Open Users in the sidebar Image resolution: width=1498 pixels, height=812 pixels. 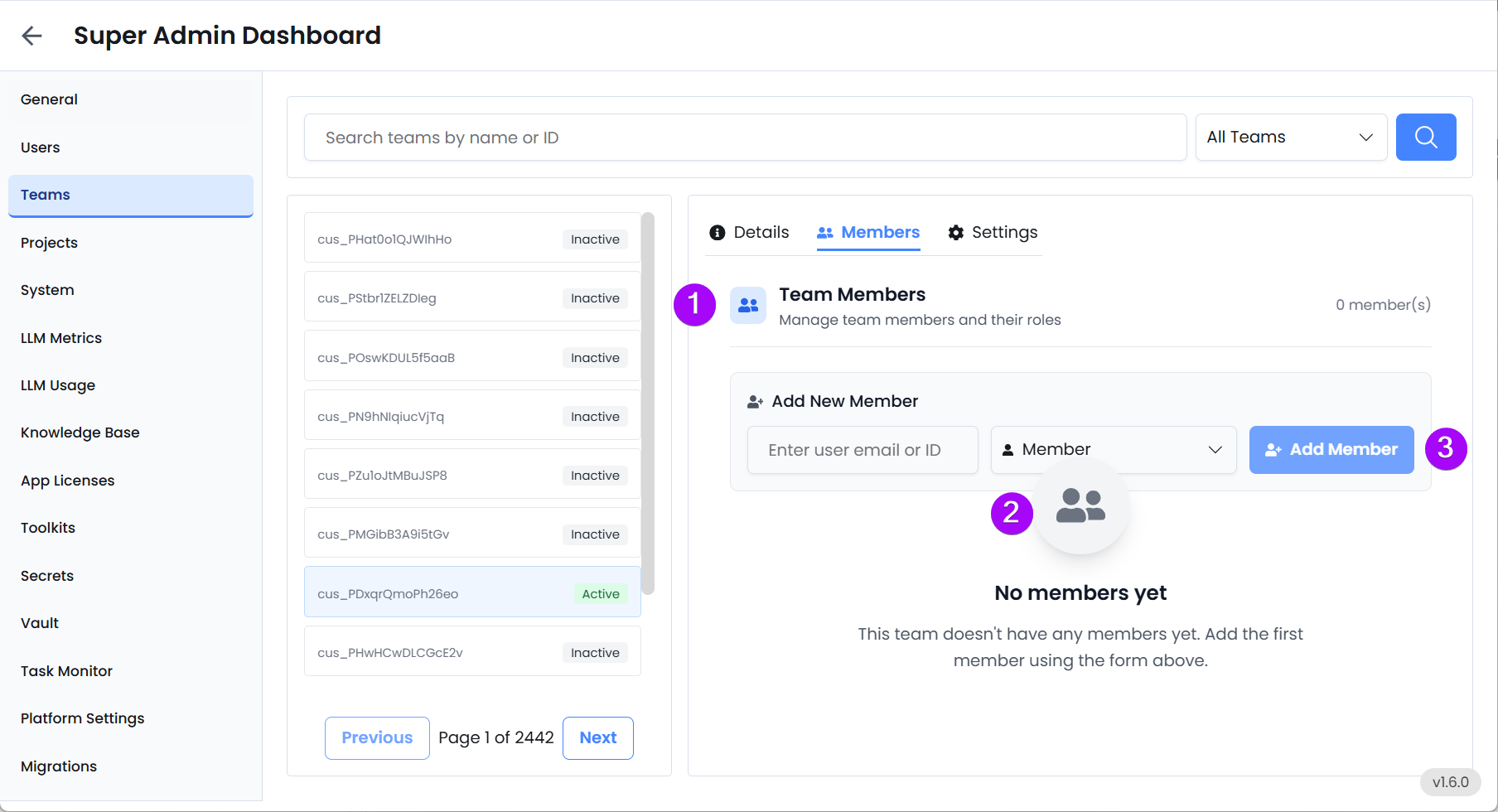coord(131,147)
